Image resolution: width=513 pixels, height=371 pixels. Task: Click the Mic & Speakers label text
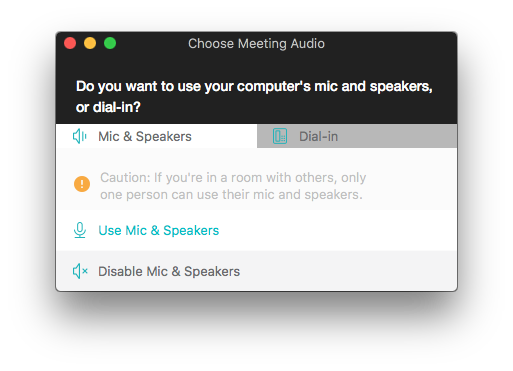(145, 137)
